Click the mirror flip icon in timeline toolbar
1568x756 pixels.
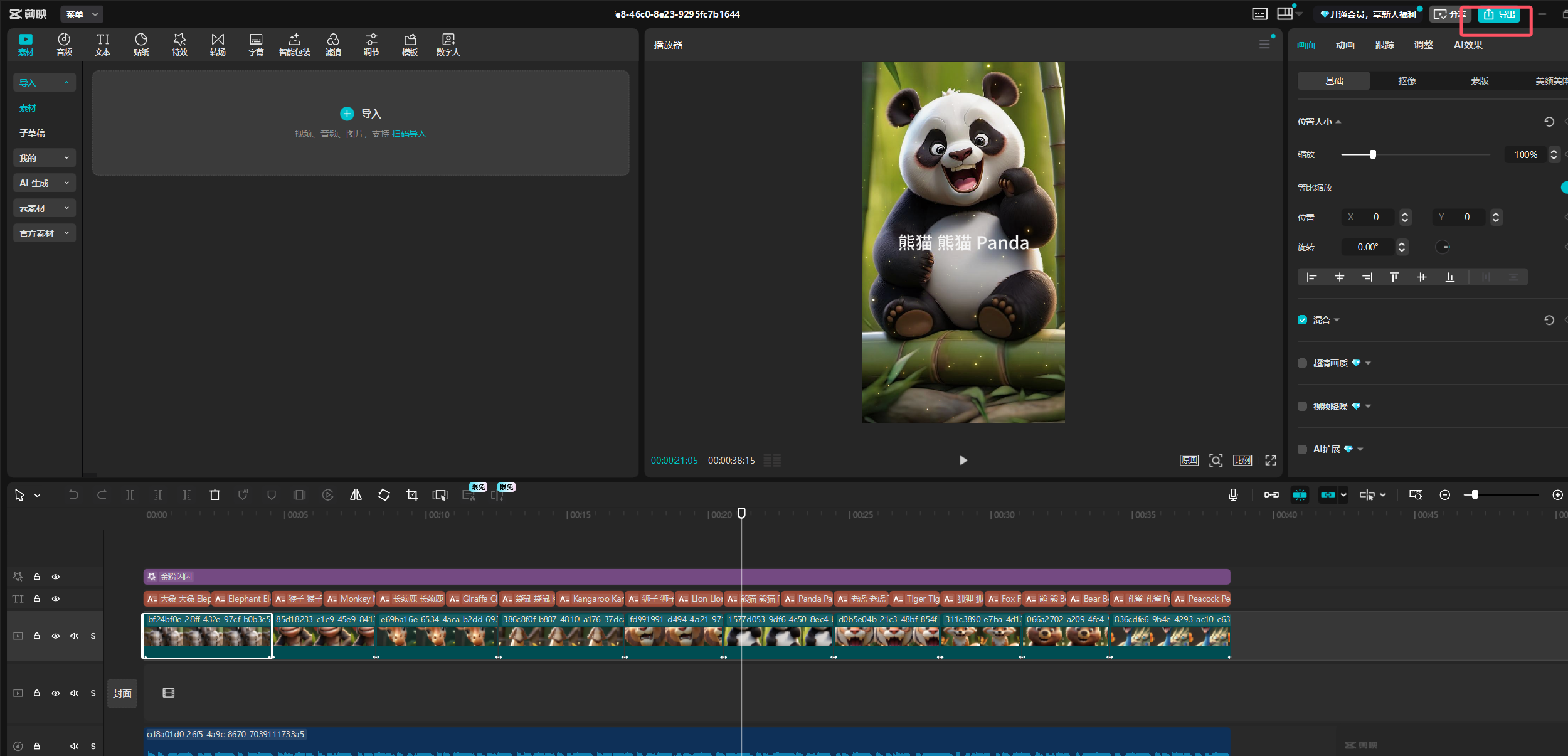(356, 495)
